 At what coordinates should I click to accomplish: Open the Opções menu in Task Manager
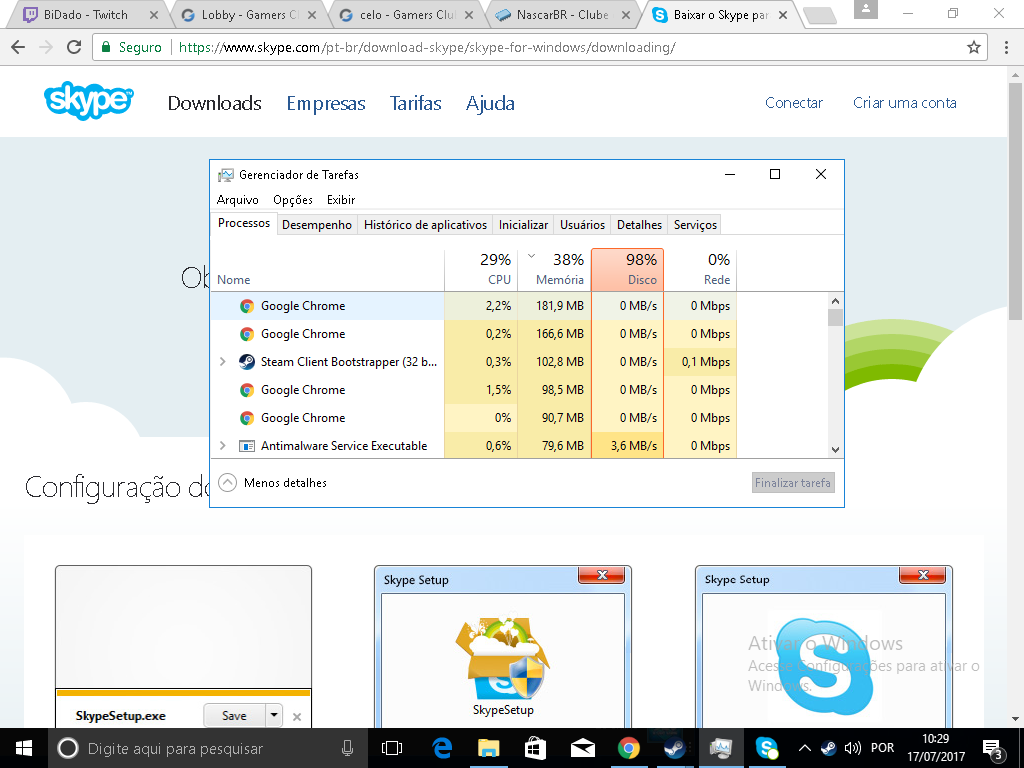click(293, 200)
